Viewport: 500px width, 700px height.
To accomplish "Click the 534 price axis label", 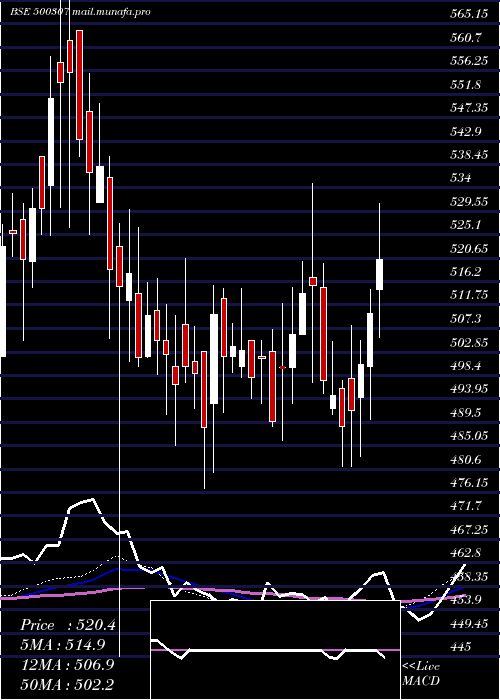I will [x=460, y=179].
